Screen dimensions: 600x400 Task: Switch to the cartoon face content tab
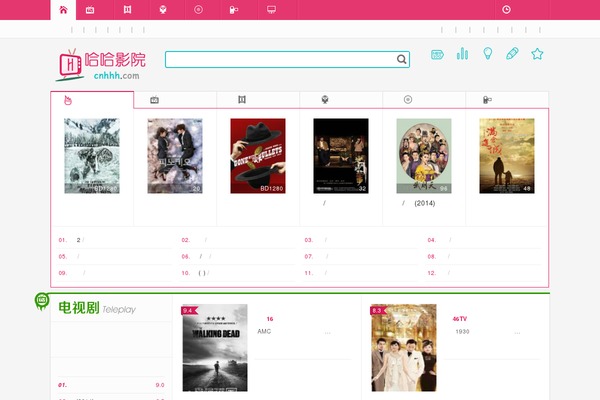click(x=341, y=100)
